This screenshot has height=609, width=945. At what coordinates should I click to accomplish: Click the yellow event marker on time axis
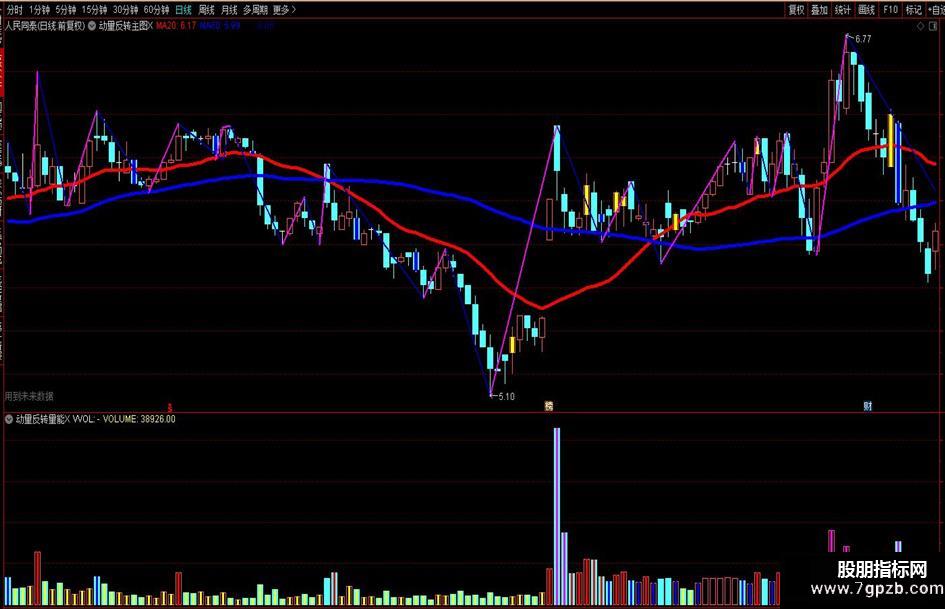pyautogui.click(x=548, y=406)
